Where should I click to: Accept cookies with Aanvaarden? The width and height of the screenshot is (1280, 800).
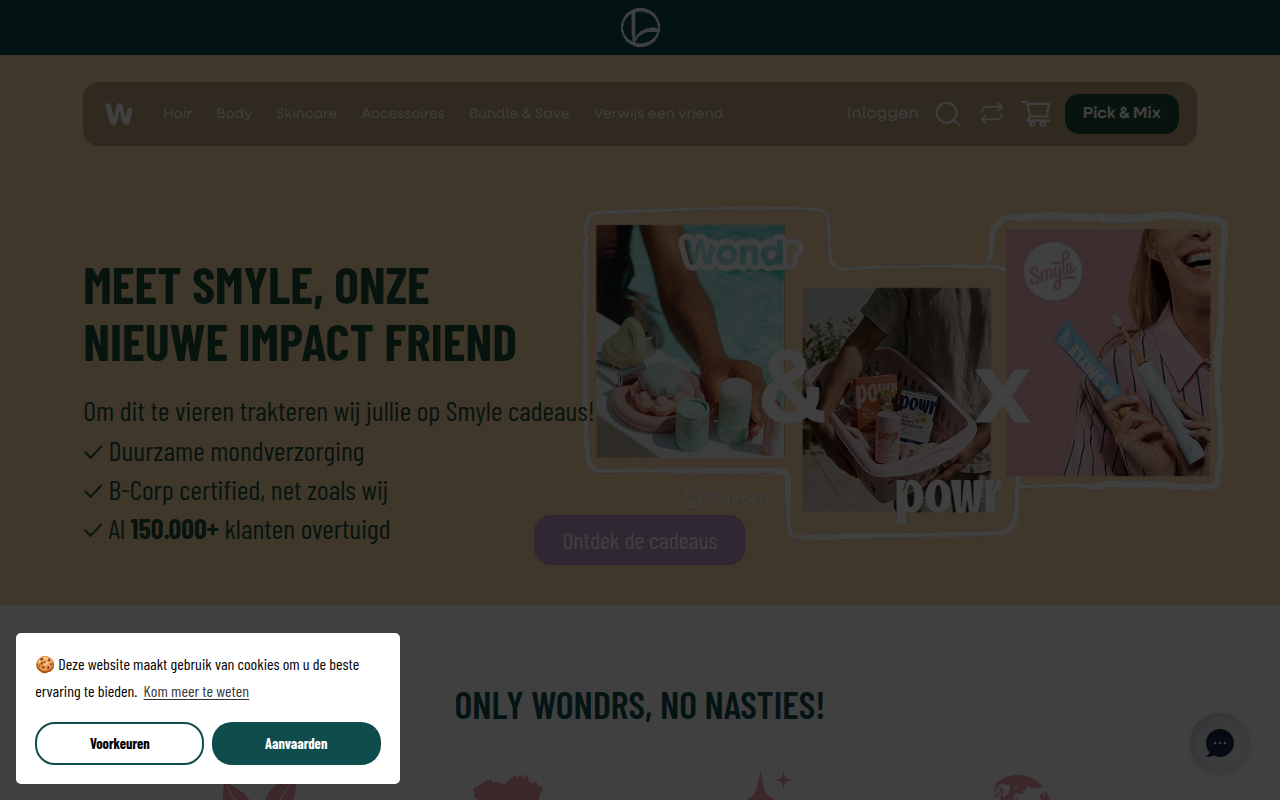click(x=296, y=743)
